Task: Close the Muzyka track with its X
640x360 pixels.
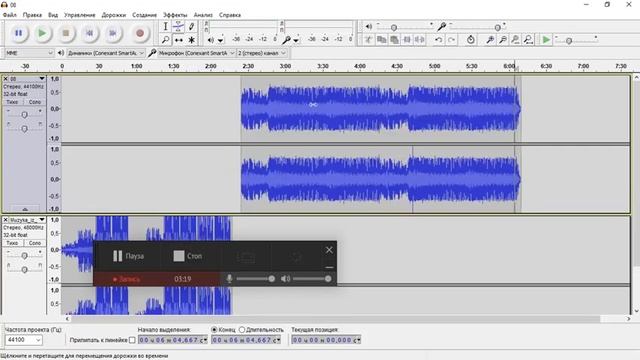Action: click(x=6, y=220)
